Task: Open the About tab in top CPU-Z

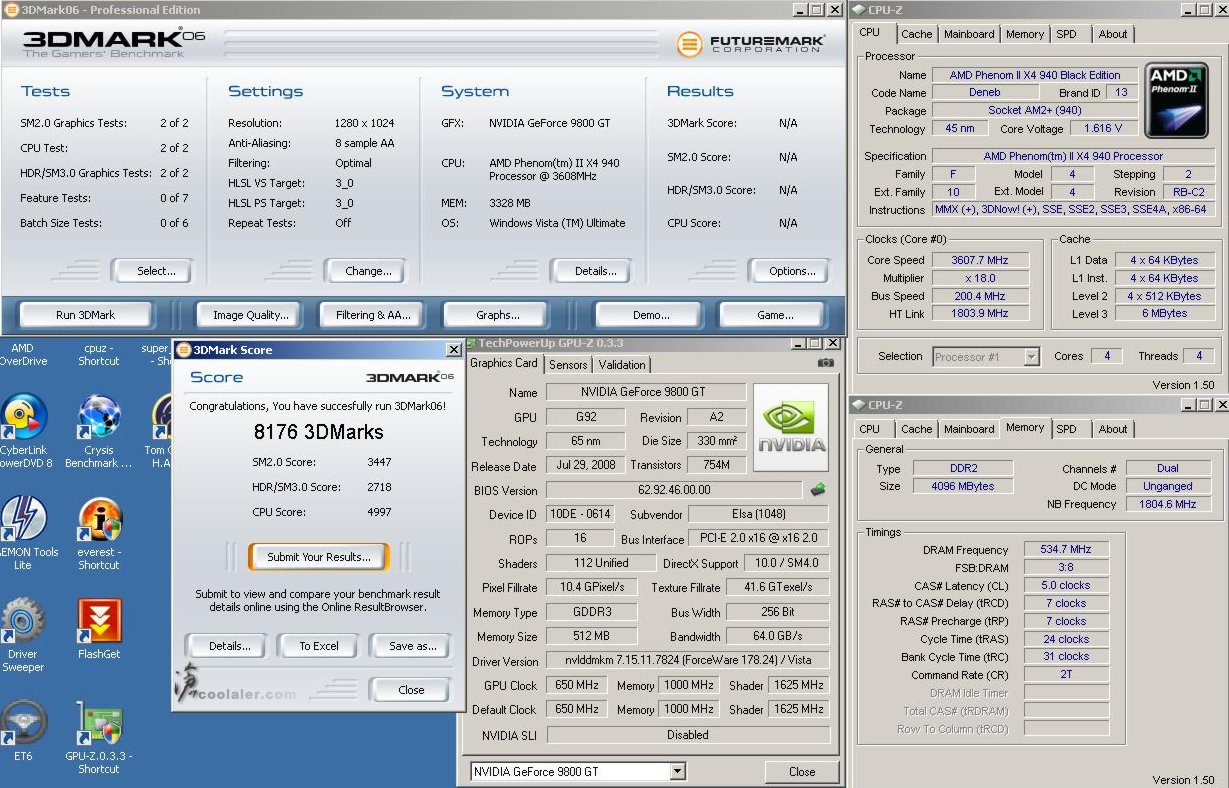Action: point(1113,34)
